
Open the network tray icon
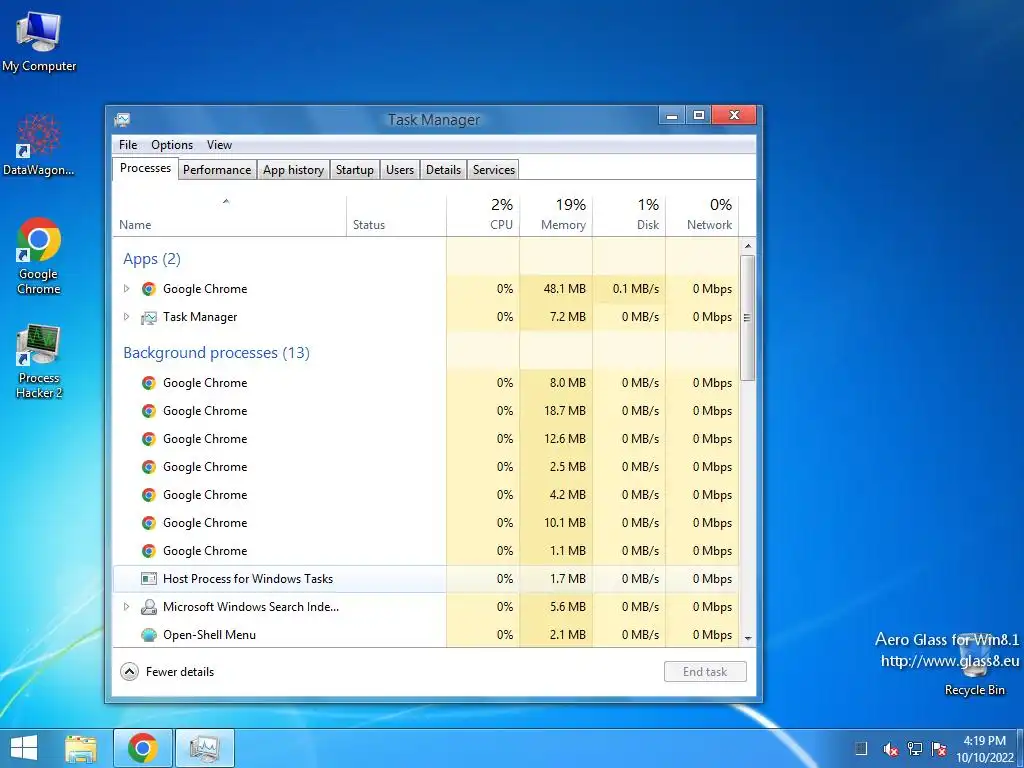pyautogui.click(x=915, y=749)
